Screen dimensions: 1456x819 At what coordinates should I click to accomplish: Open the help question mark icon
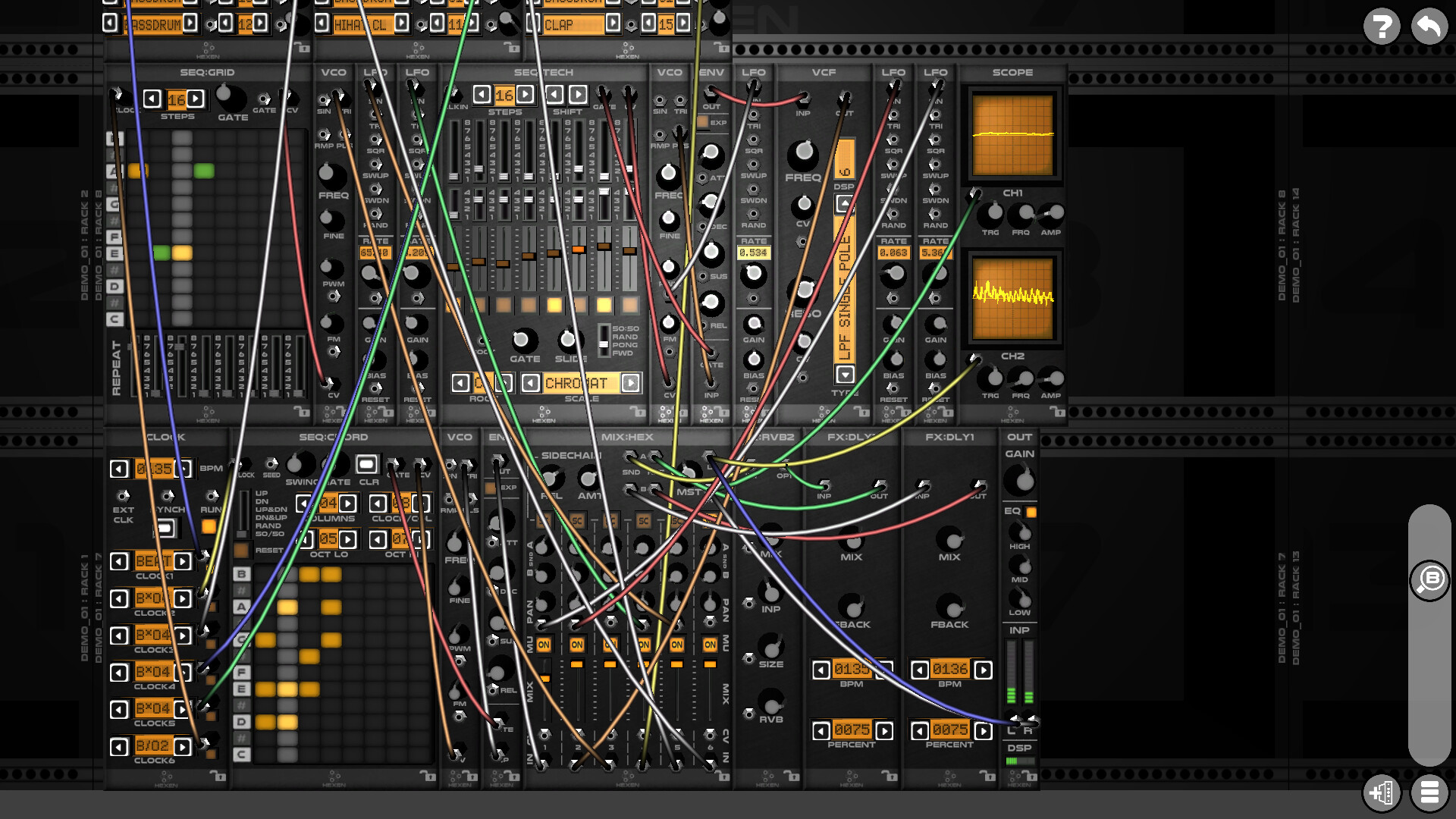[x=1381, y=27]
